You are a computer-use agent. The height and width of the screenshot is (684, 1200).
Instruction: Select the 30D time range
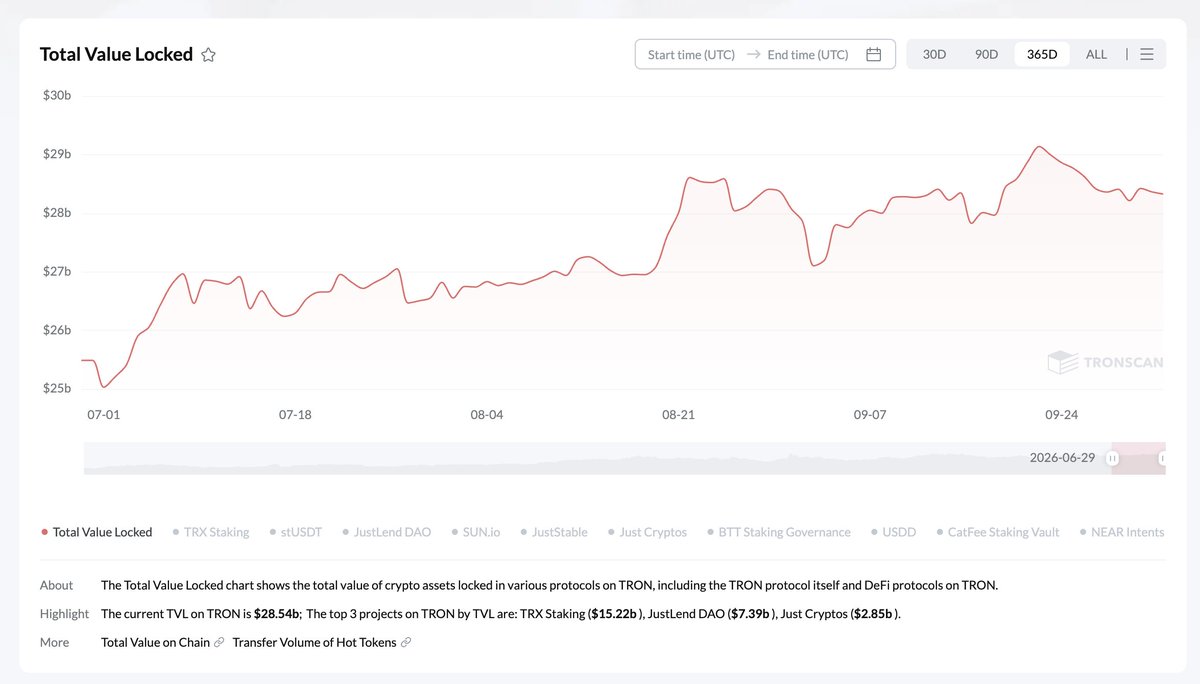[x=934, y=54]
